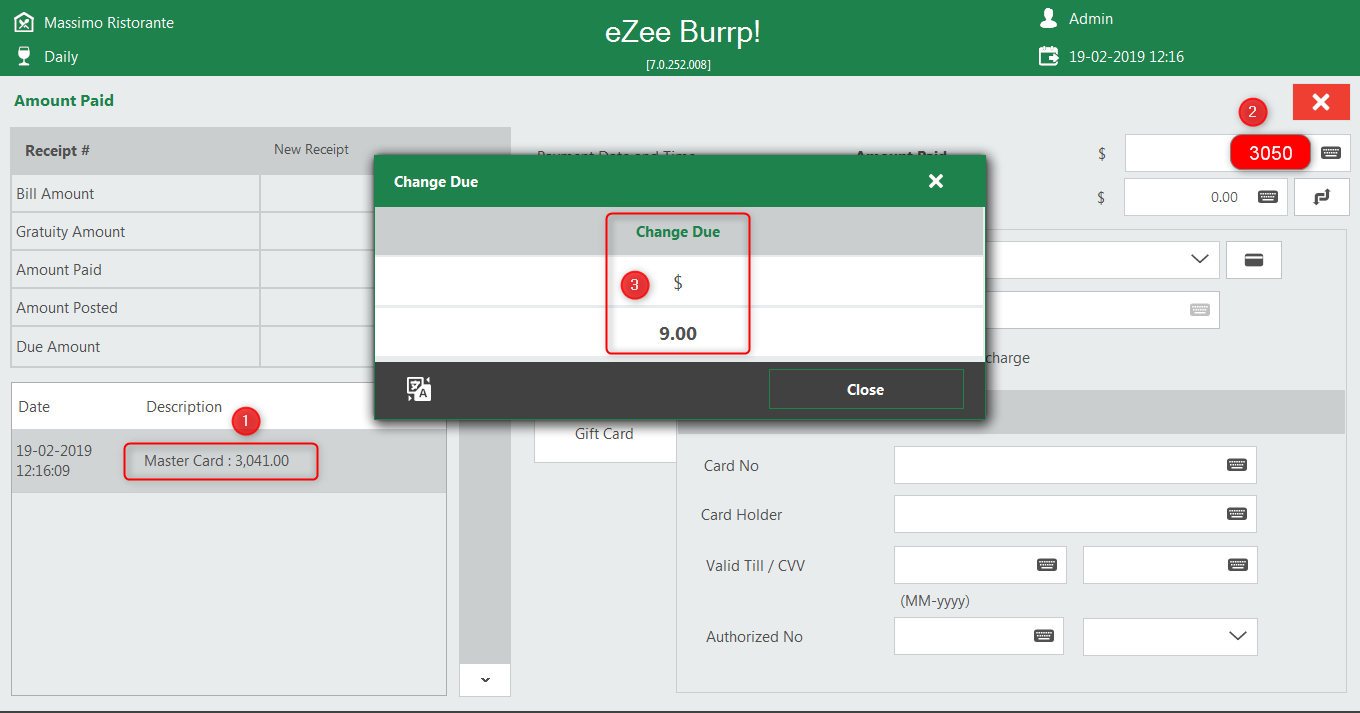Click the New Receipt label
This screenshot has height=713, width=1360.
pos(312,149)
